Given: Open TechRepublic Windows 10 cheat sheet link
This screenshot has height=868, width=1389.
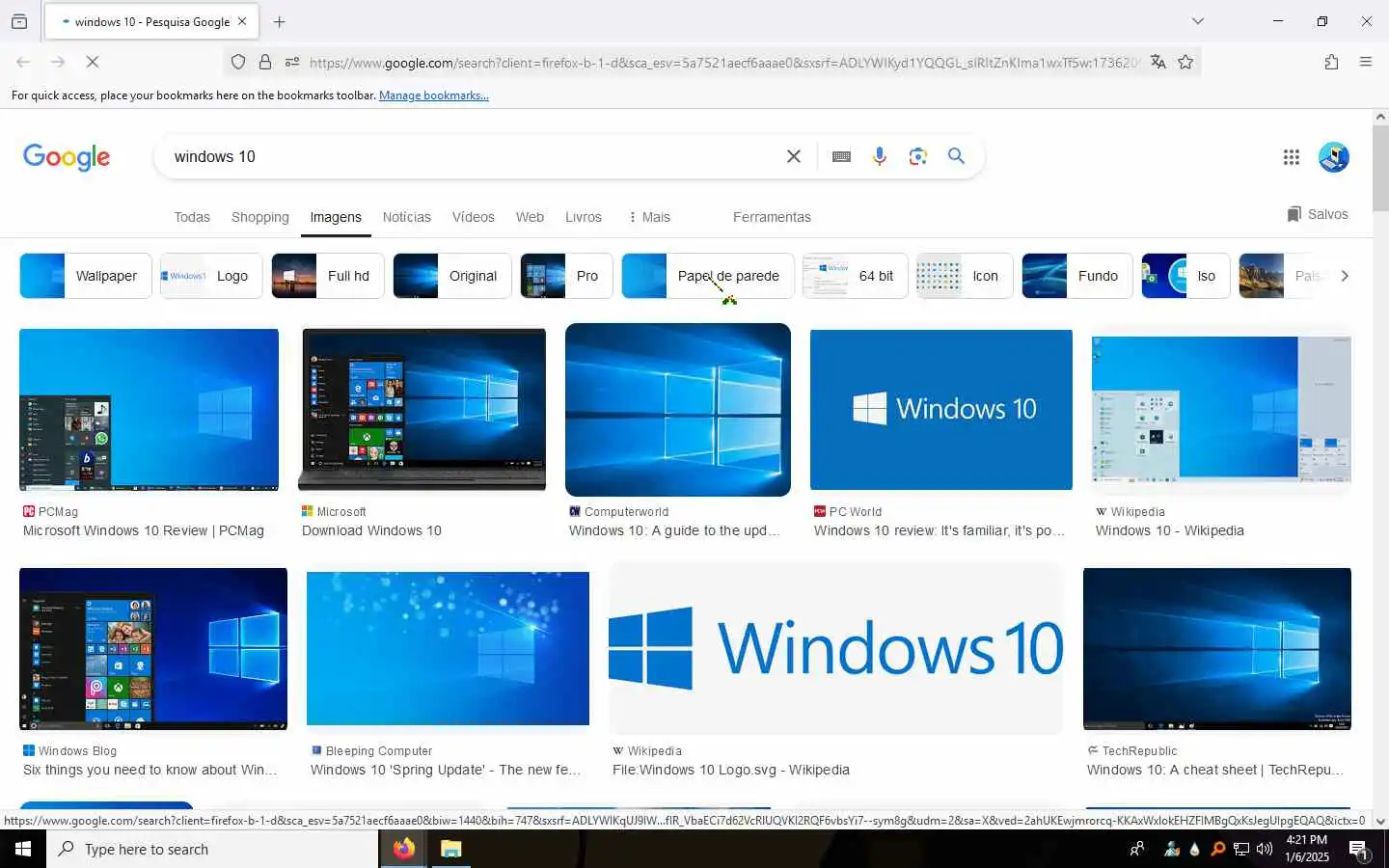Looking at the screenshot, I should (1215, 770).
